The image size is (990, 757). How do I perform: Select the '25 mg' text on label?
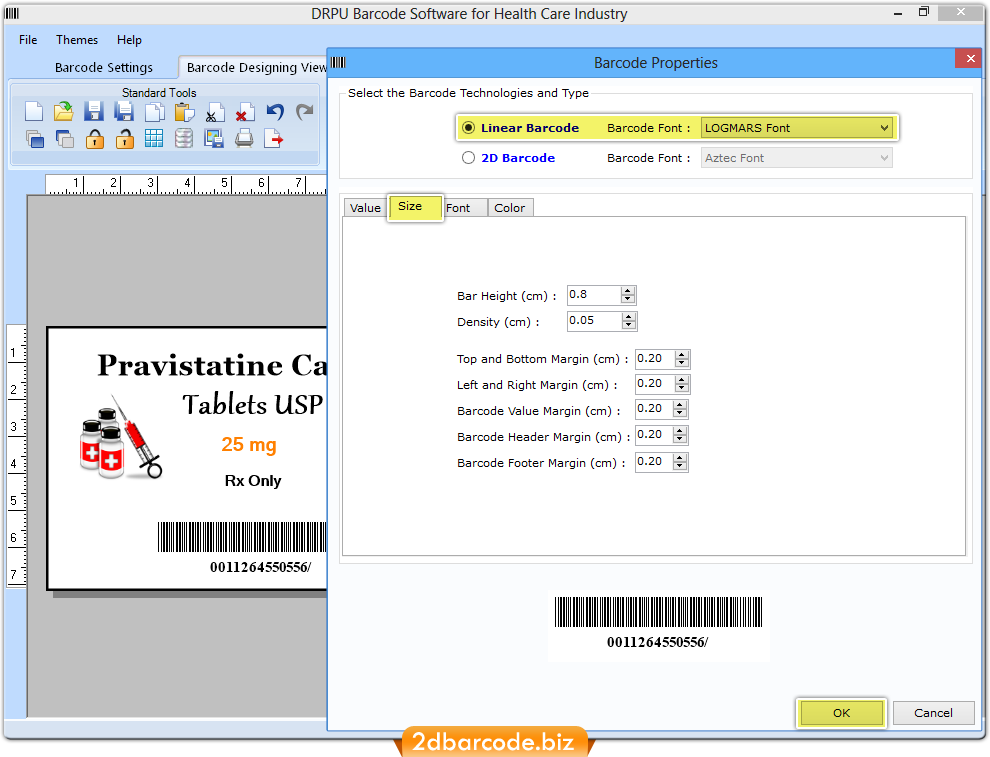pos(249,444)
